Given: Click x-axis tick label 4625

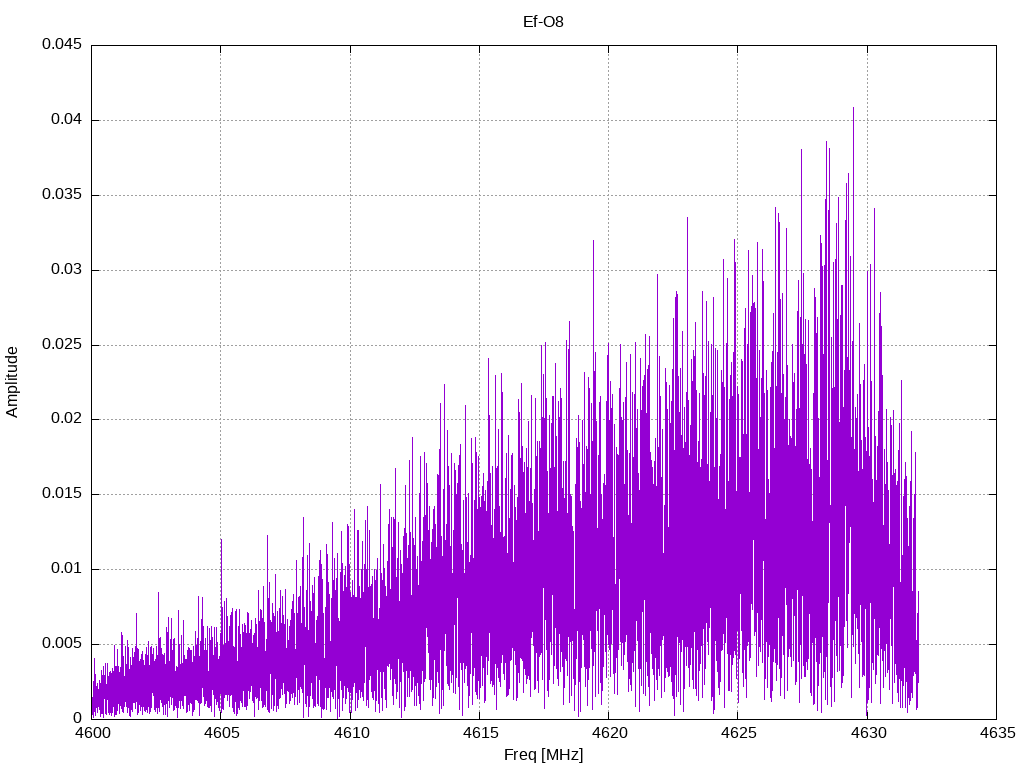Looking at the screenshot, I should (x=739, y=733).
